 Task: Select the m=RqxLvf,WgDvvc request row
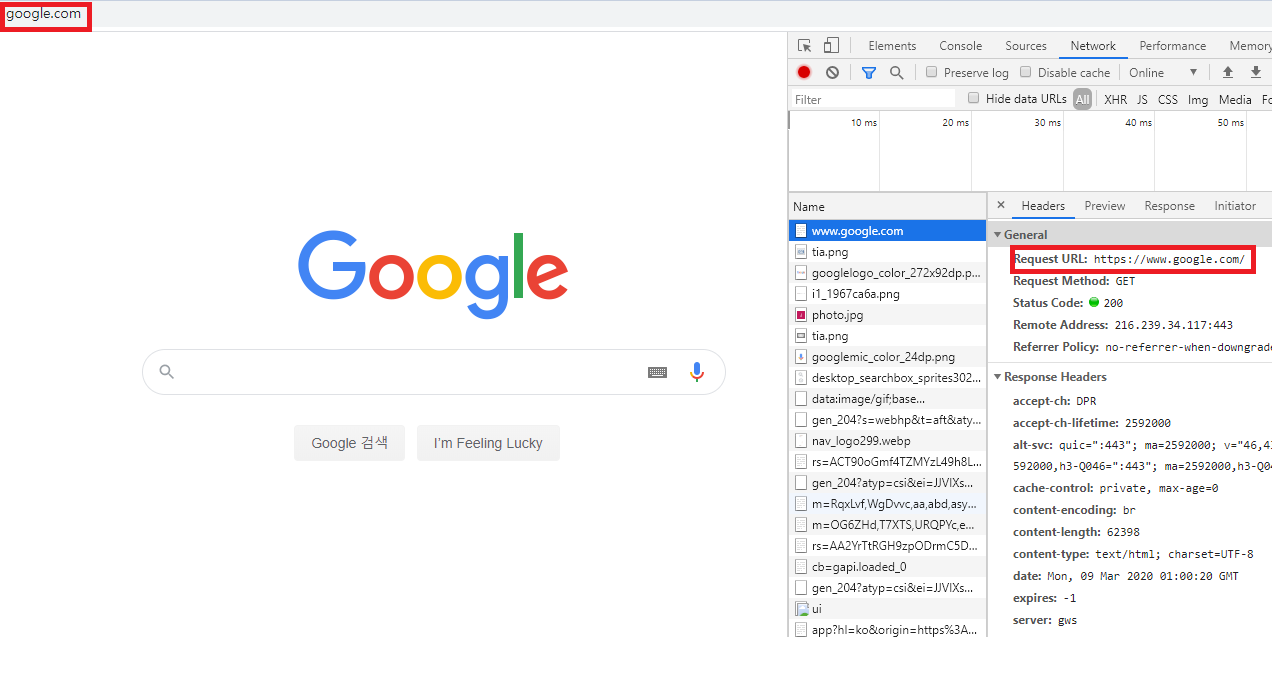pos(887,504)
